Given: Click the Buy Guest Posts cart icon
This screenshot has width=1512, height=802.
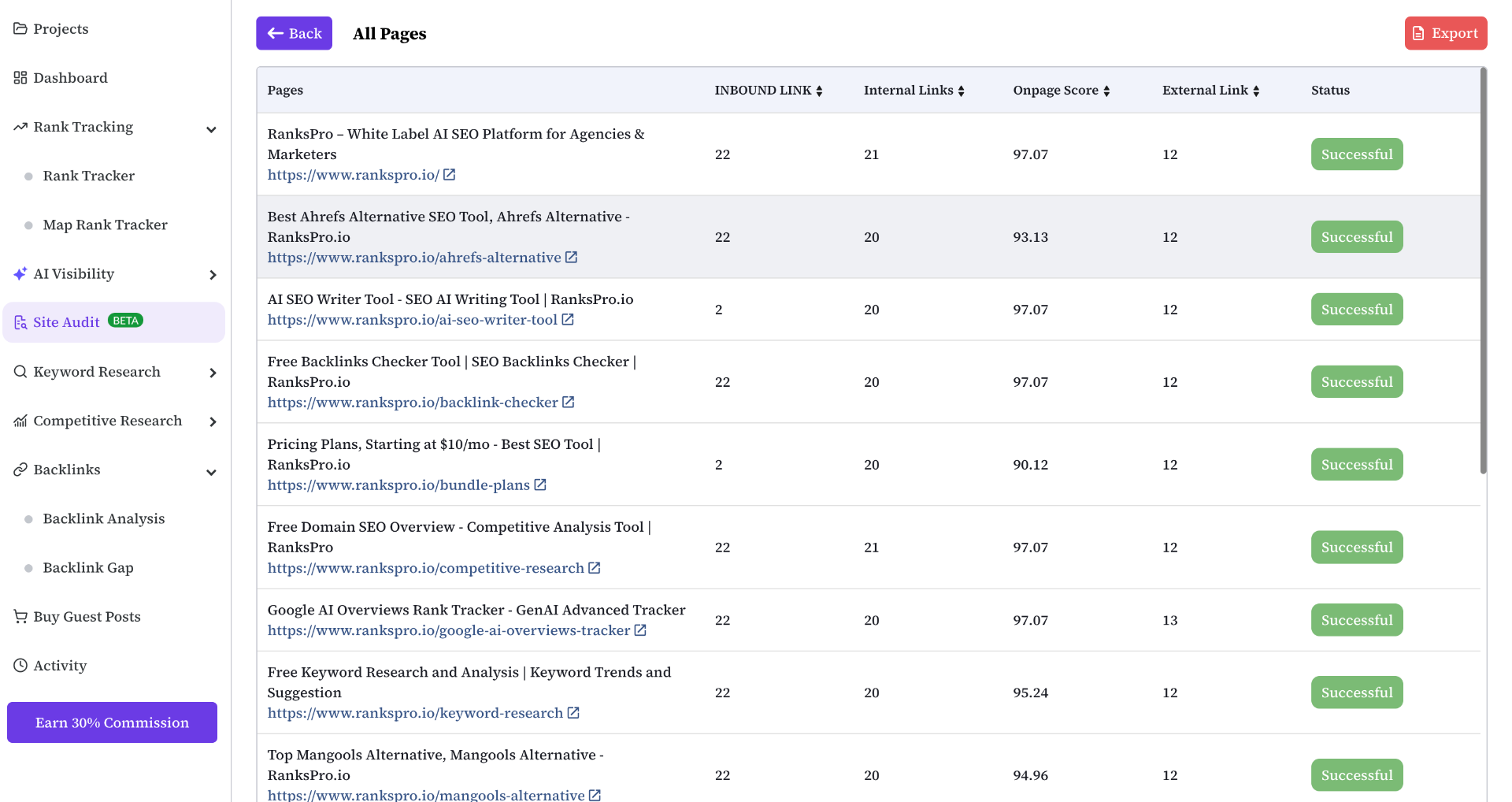Looking at the screenshot, I should coord(20,617).
